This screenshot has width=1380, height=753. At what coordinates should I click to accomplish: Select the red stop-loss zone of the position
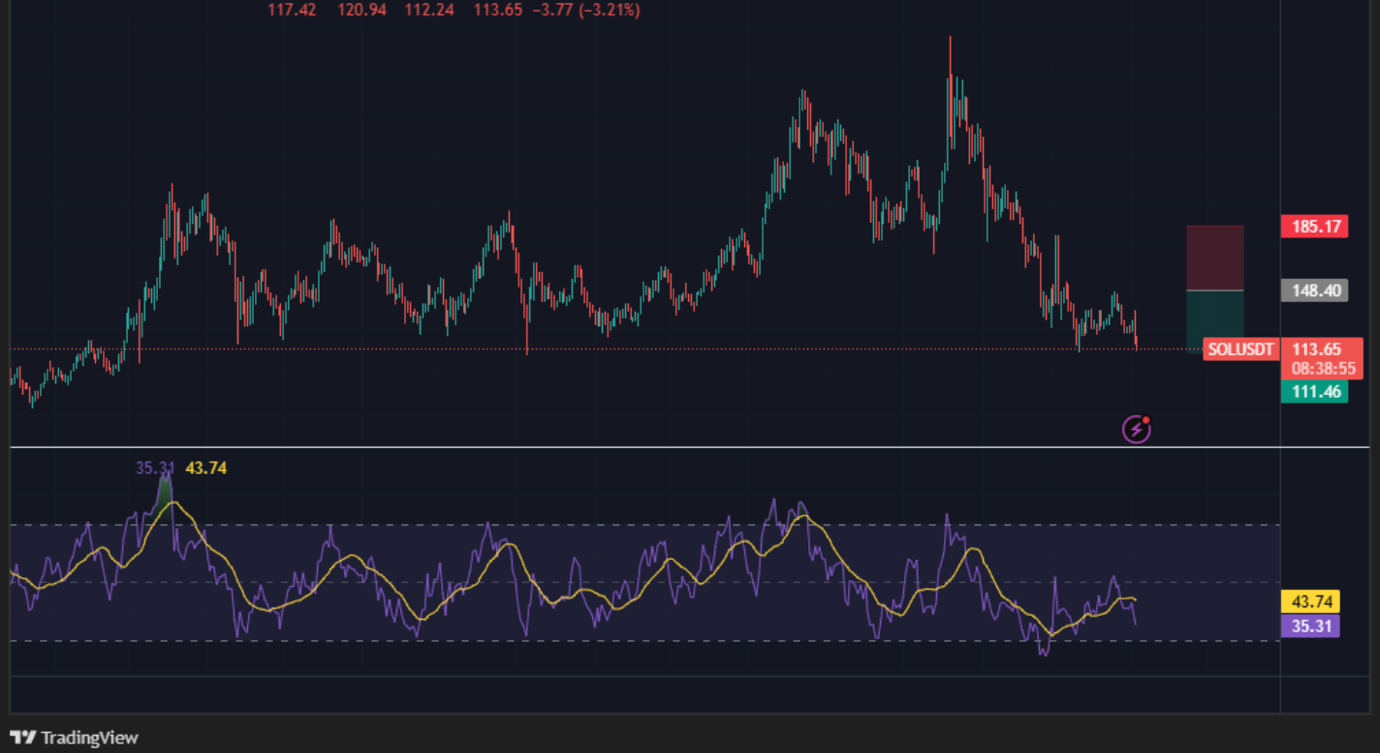tap(1215, 258)
